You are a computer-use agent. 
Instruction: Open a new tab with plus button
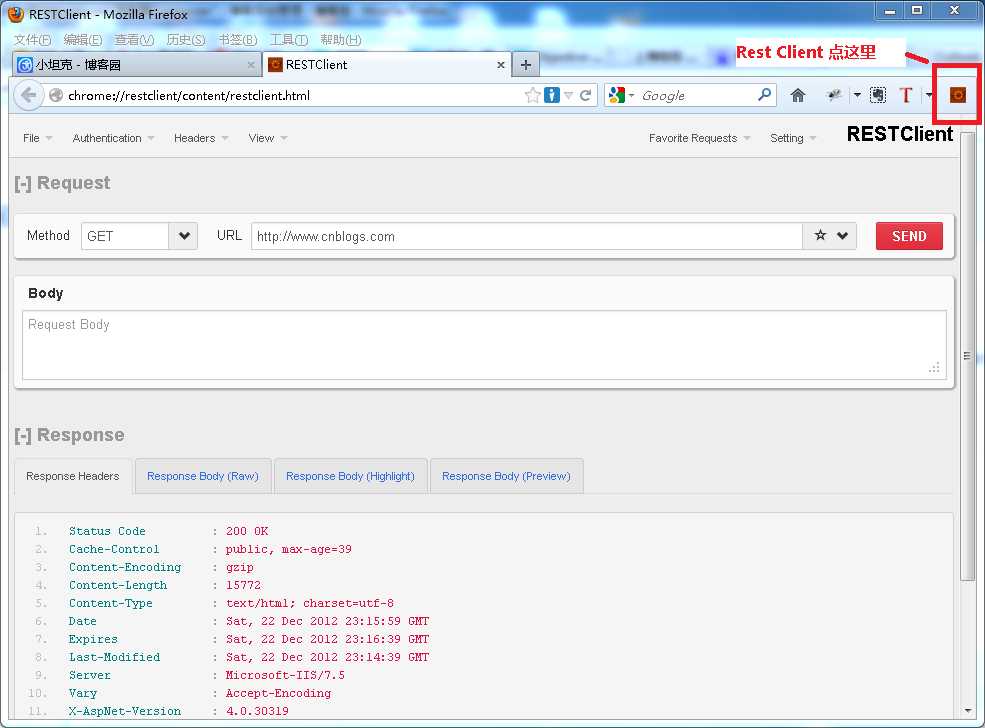526,65
